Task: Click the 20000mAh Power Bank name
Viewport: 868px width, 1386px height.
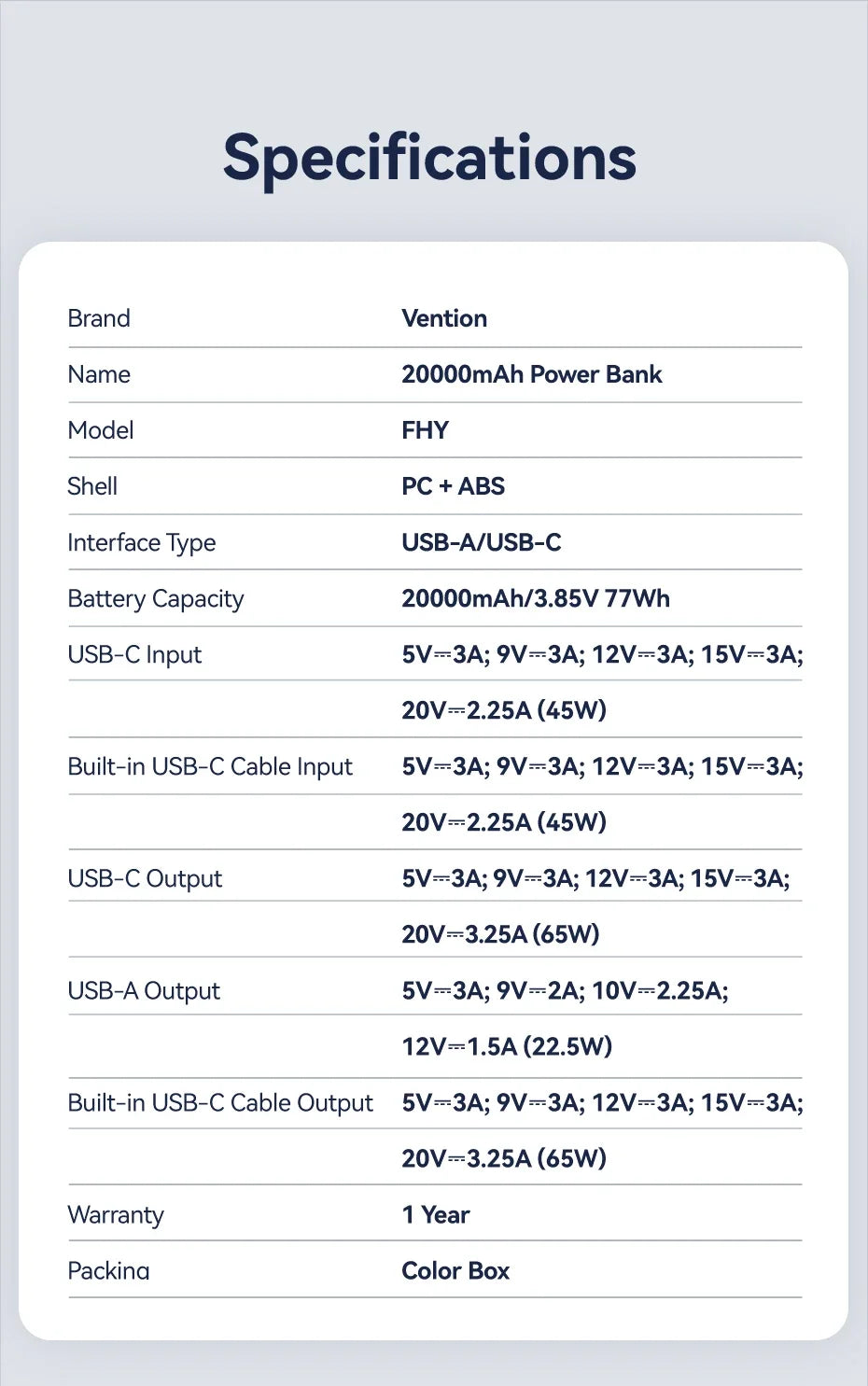Action: 531,374
